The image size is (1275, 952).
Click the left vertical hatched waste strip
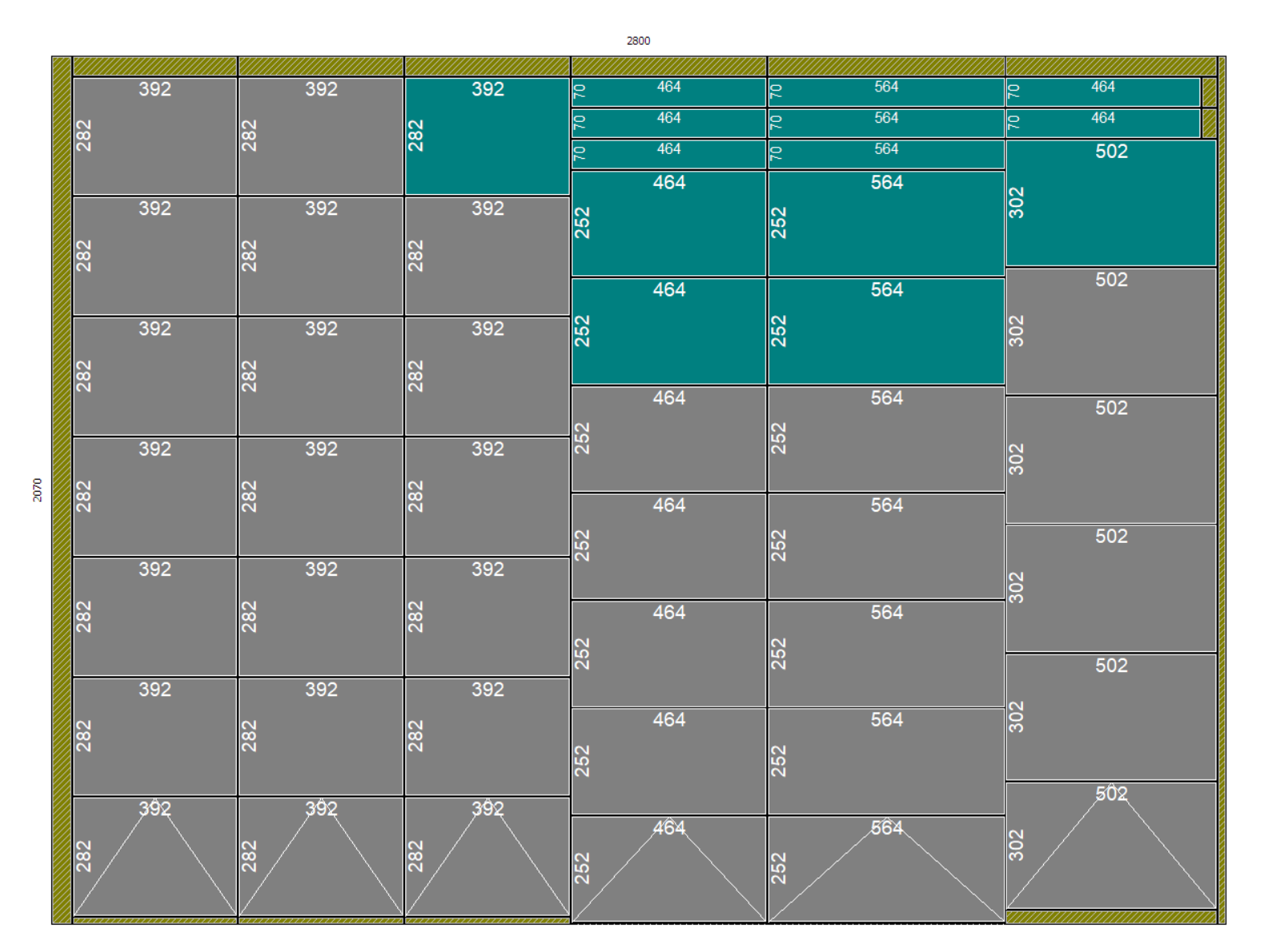point(62,489)
